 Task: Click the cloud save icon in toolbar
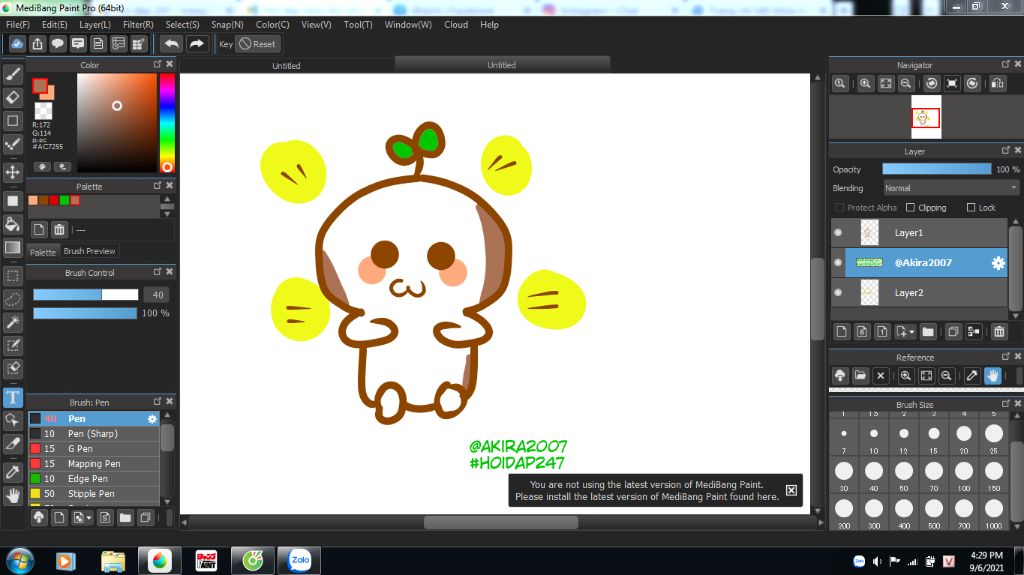tap(17, 44)
